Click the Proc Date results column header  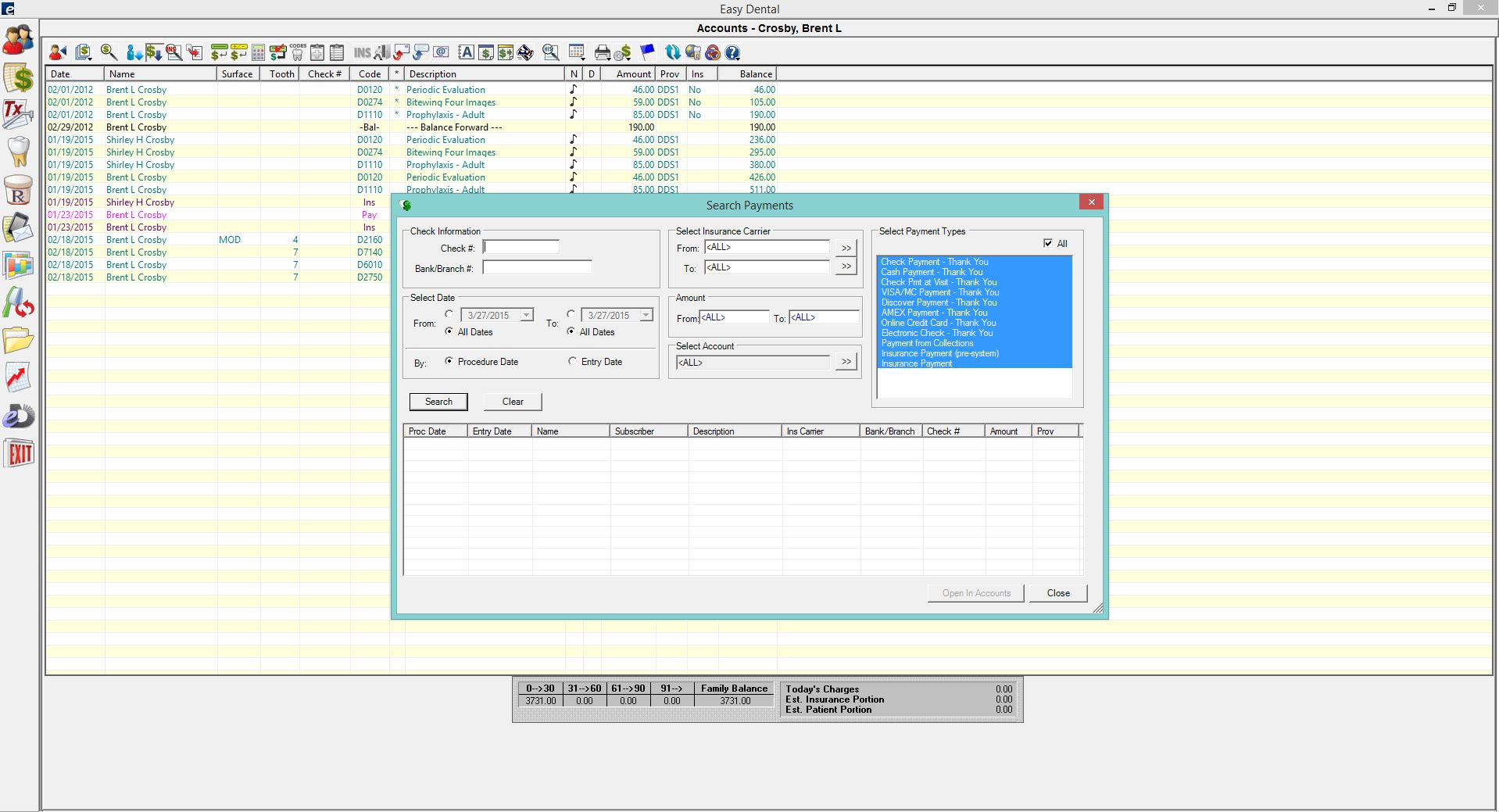pos(435,431)
